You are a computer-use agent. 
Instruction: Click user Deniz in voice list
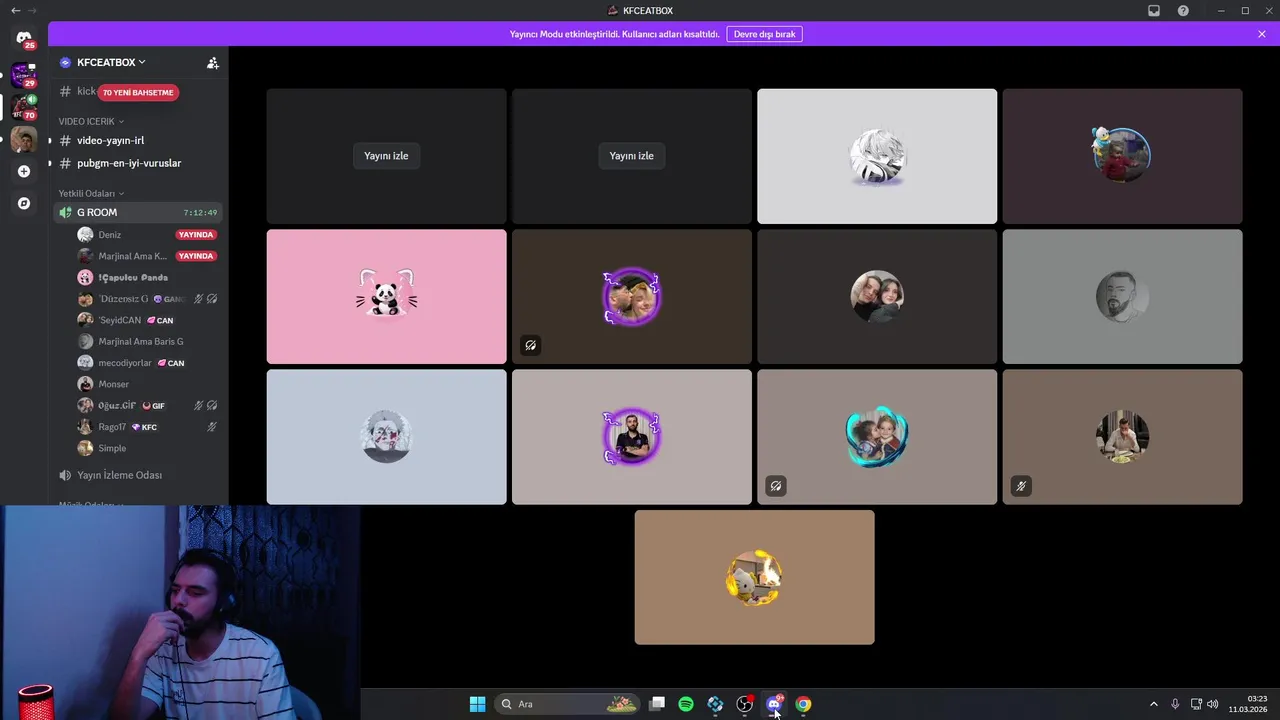pyautogui.click(x=109, y=235)
